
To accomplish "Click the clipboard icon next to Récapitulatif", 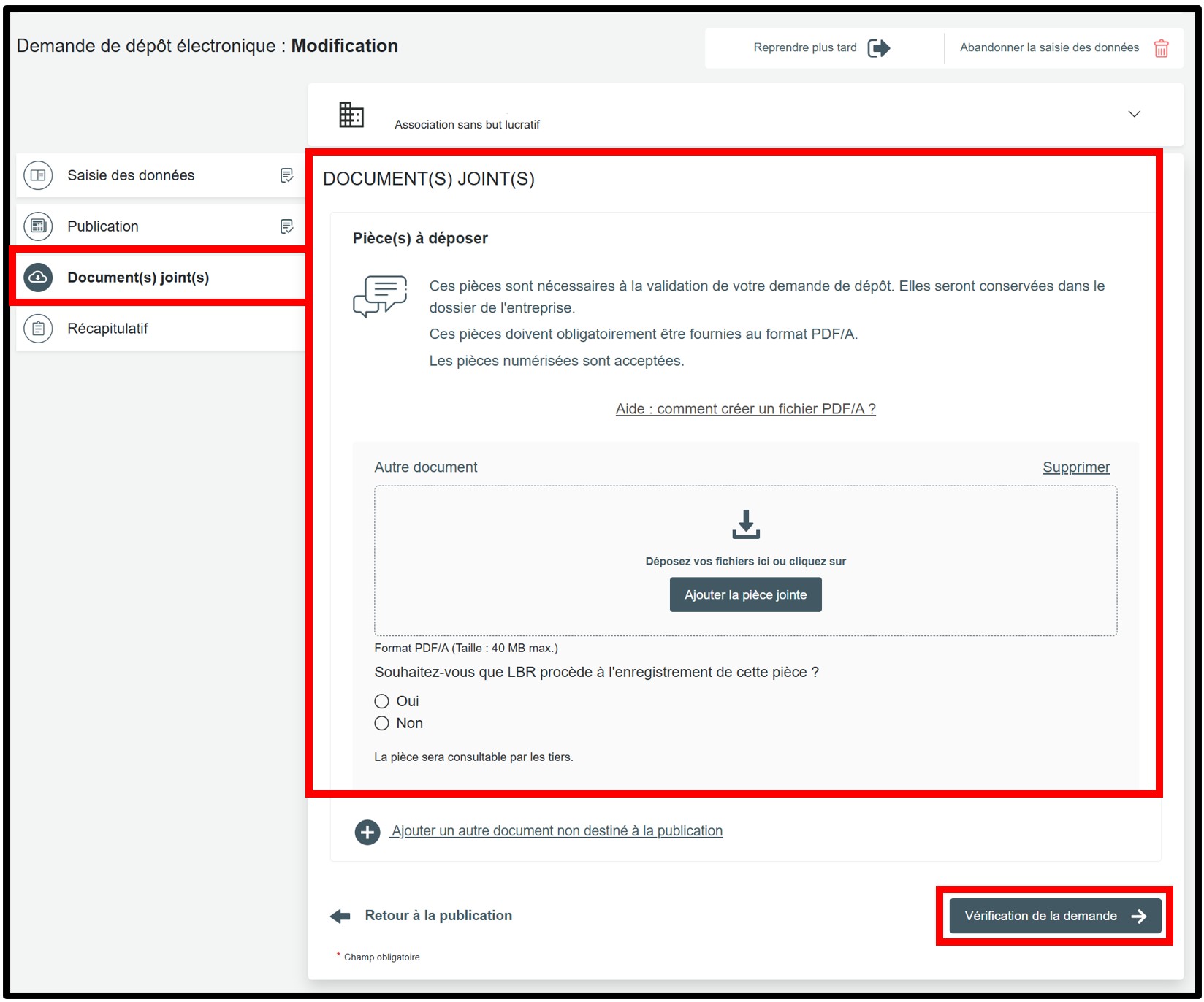I will point(38,329).
